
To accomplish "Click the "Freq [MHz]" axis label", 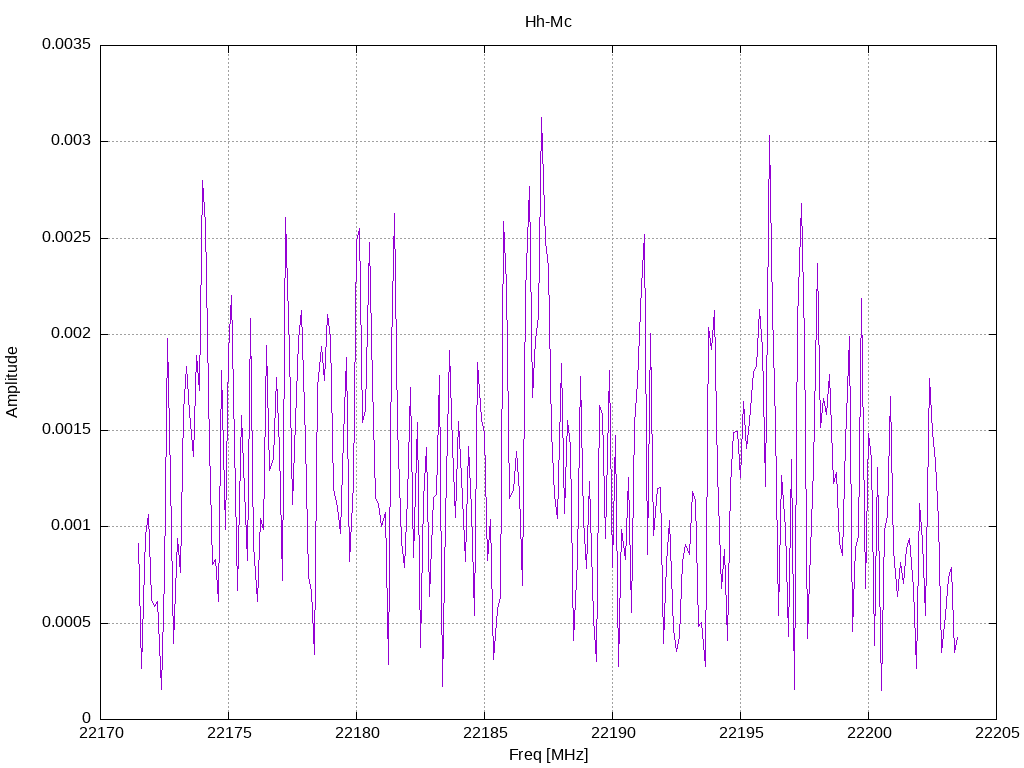I will (x=548, y=755).
